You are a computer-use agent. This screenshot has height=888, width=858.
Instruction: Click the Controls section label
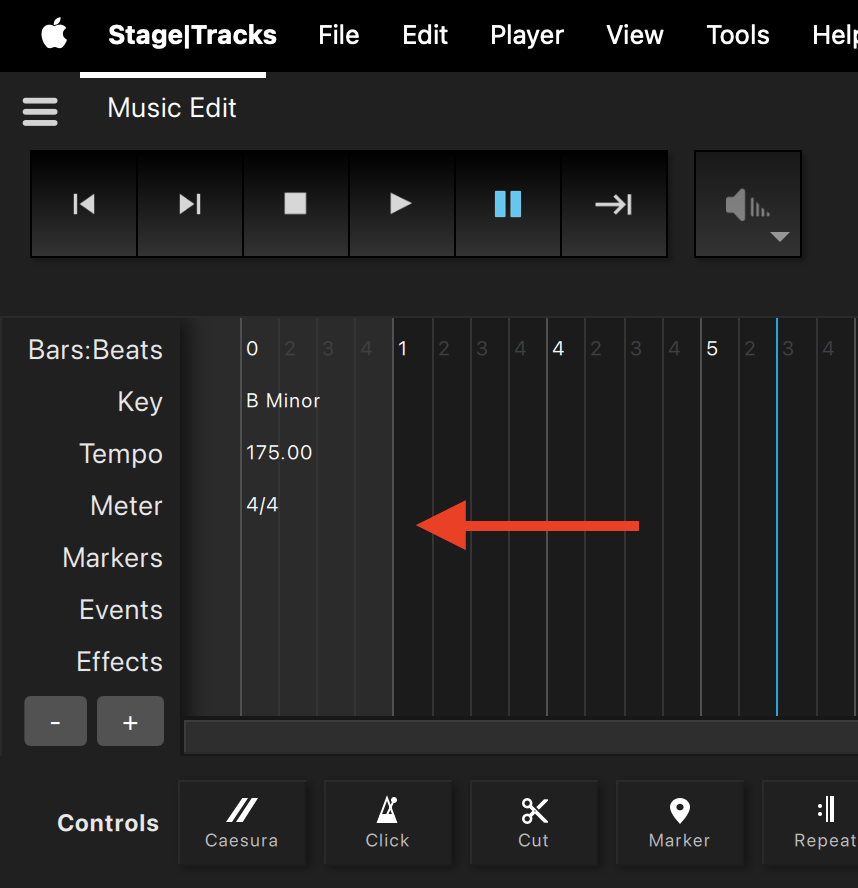pyautogui.click(x=108, y=823)
